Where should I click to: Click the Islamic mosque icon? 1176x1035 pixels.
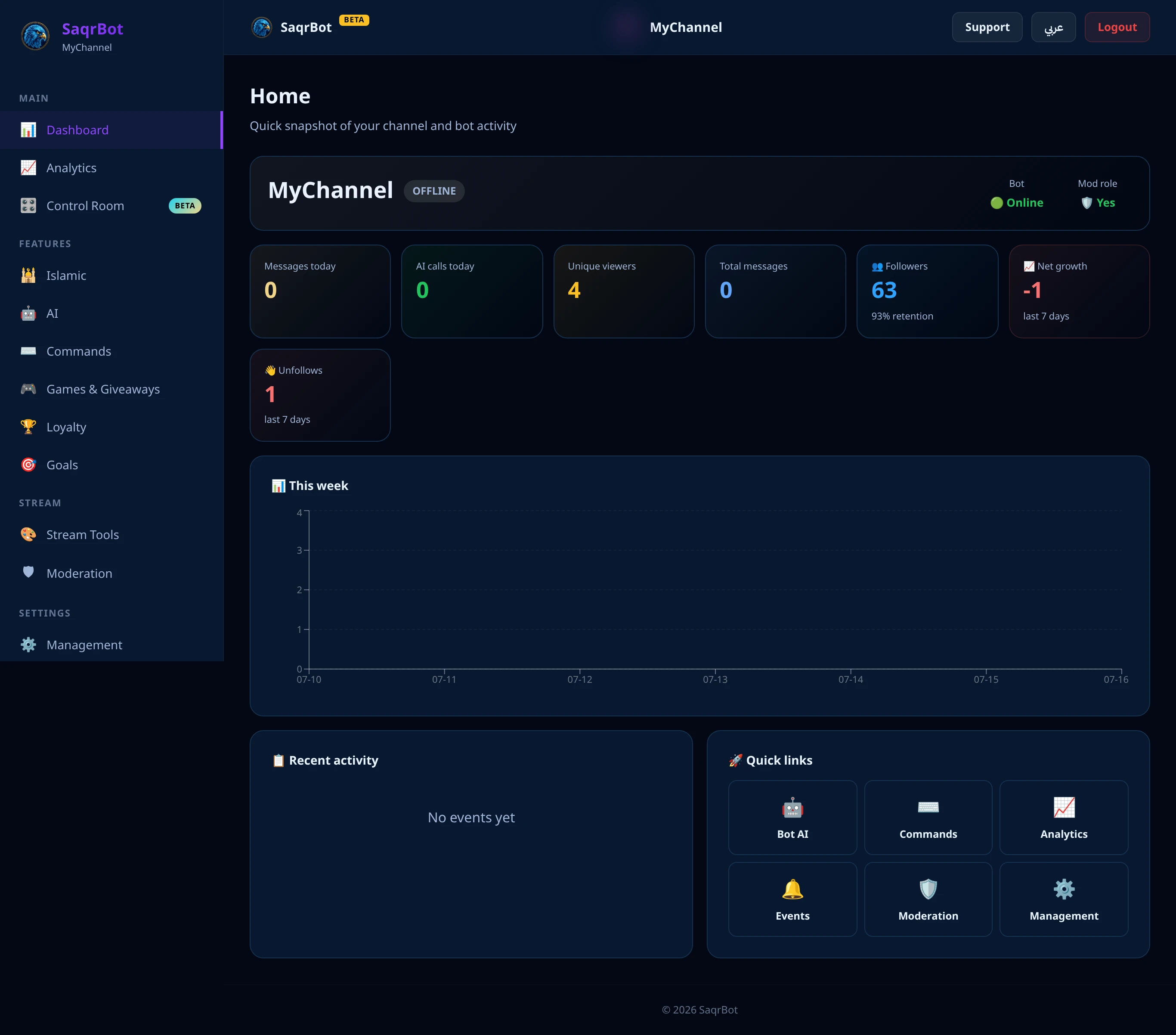pyautogui.click(x=28, y=276)
